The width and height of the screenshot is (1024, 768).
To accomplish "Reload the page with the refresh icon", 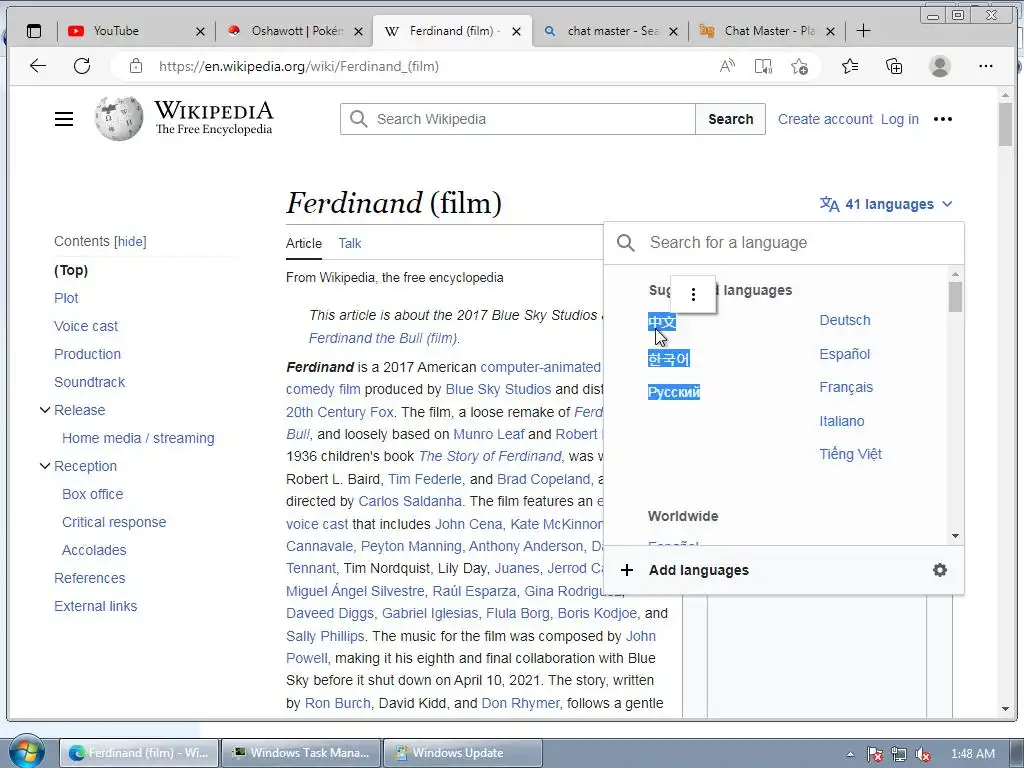I will click(82, 66).
